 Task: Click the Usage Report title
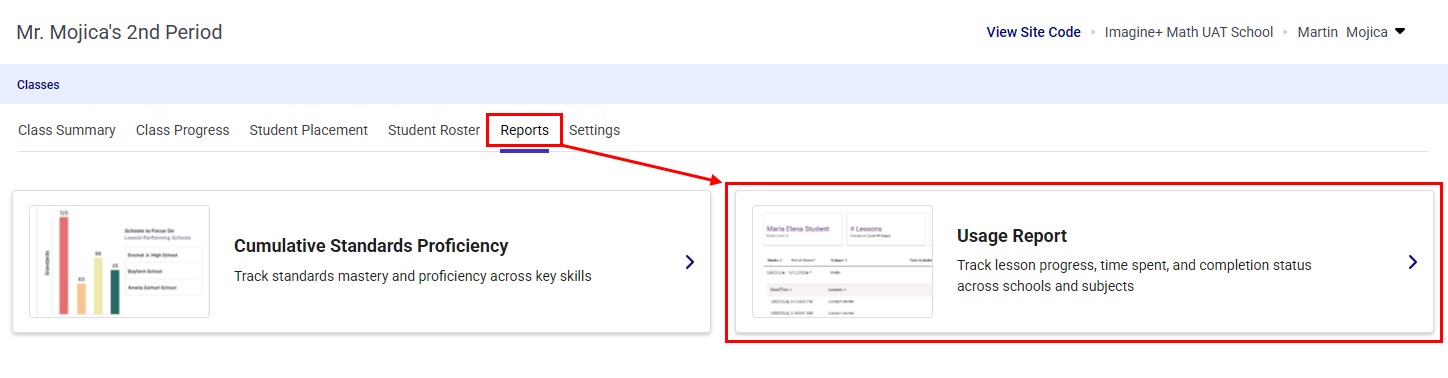pos(1012,236)
